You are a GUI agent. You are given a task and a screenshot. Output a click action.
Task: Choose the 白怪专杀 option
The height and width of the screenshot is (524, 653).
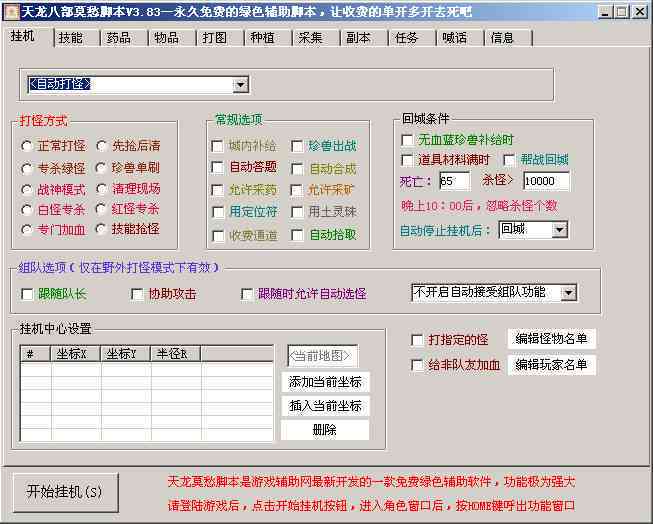(x=27, y=210)
